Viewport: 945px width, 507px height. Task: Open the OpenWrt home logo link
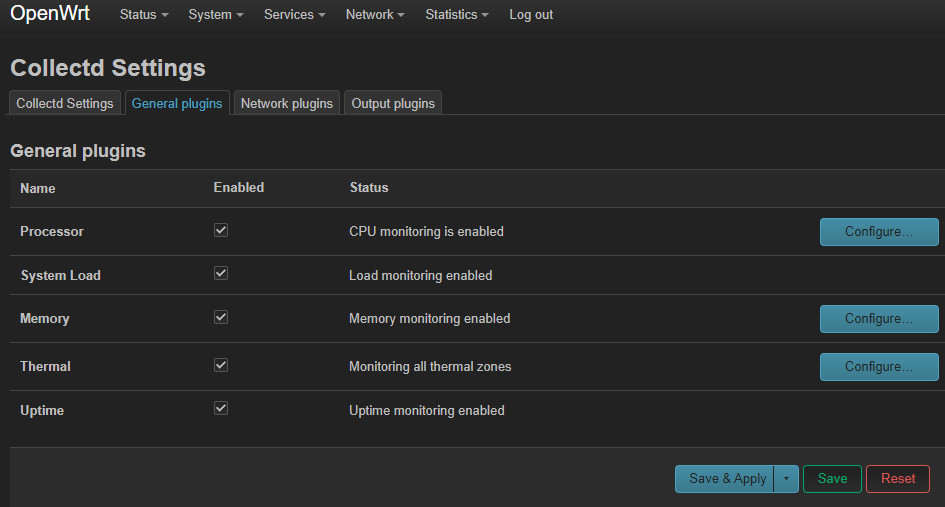coord(50,14)
